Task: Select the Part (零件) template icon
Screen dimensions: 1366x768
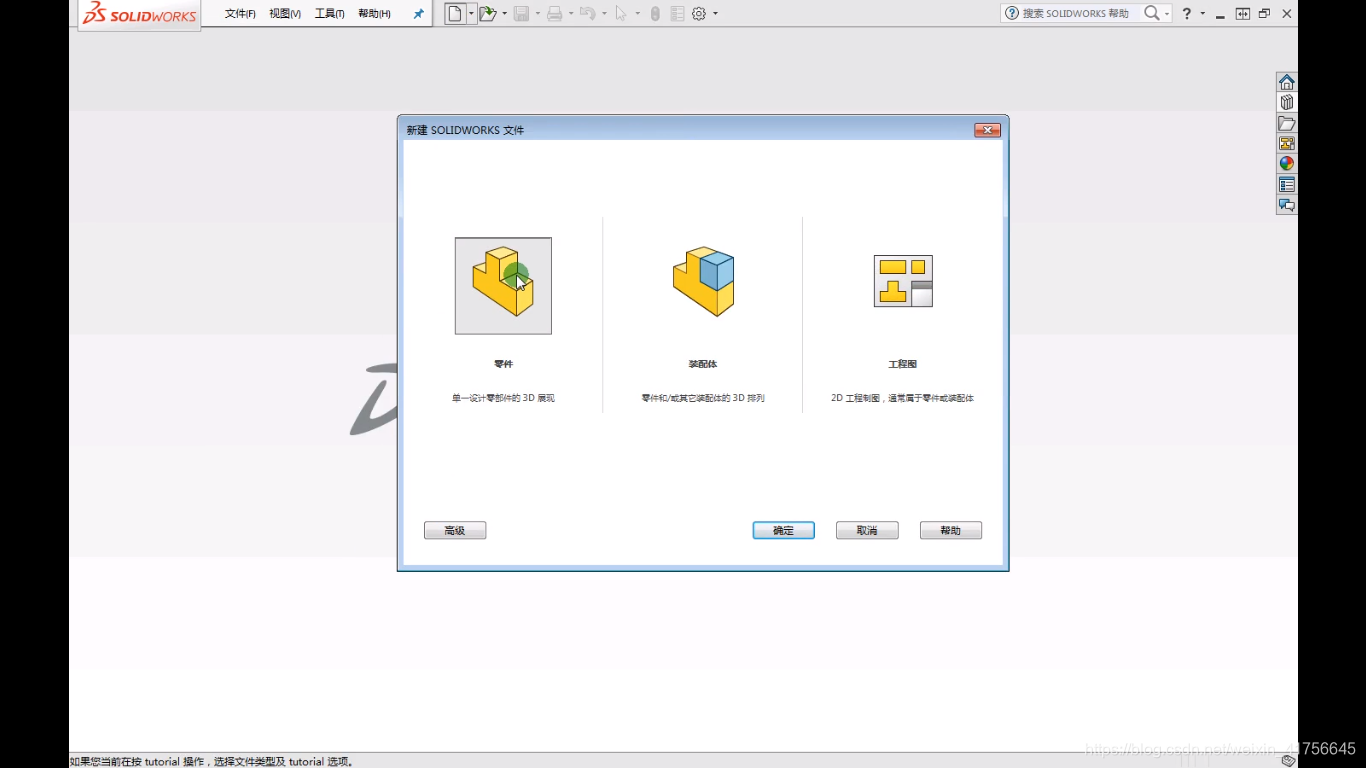Action: (503, 285)
